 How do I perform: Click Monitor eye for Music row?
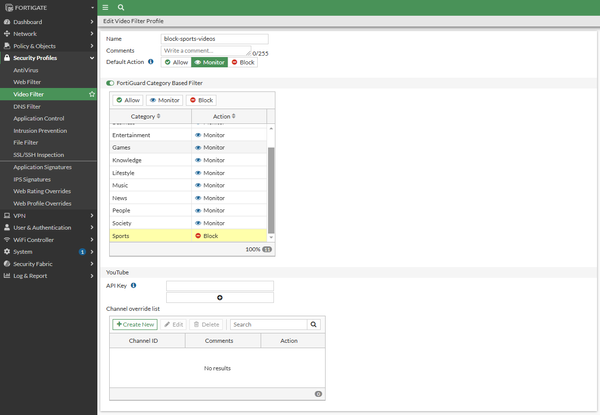[198, 185]
